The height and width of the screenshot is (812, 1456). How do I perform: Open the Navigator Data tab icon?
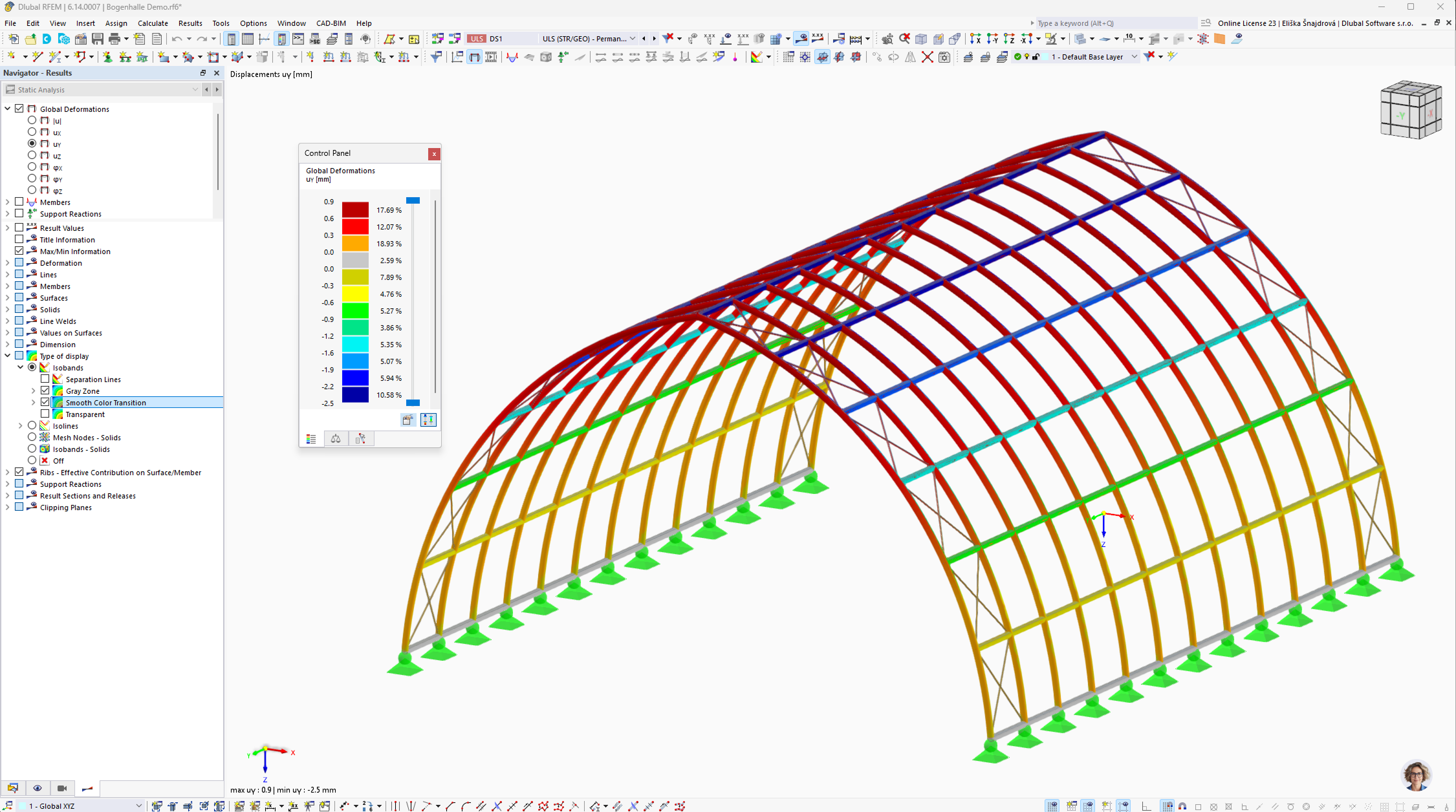tap(13, 788)
